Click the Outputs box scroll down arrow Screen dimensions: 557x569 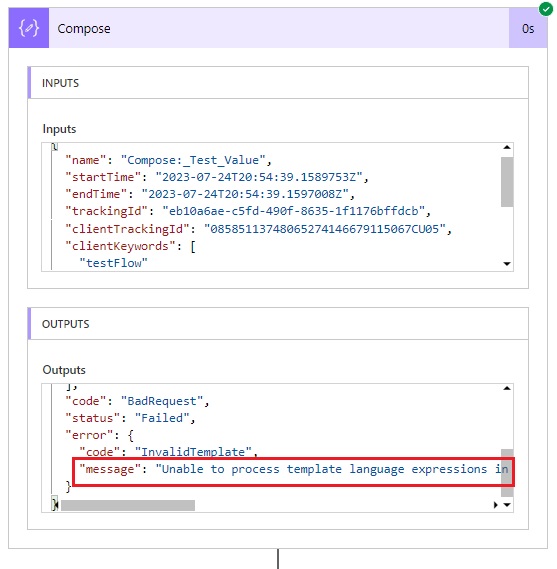(507, 505)
